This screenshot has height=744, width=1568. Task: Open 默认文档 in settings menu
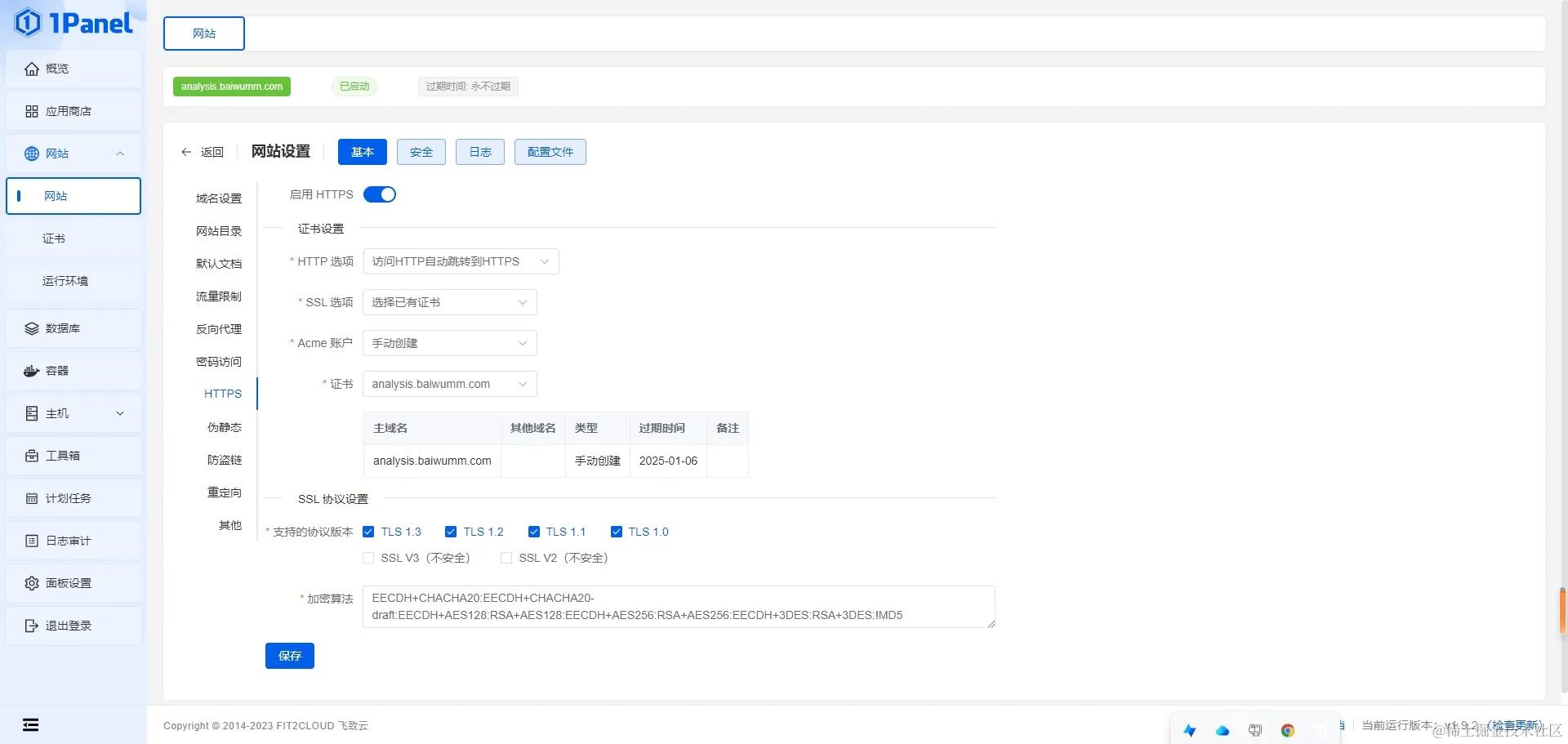click(219, 264)
